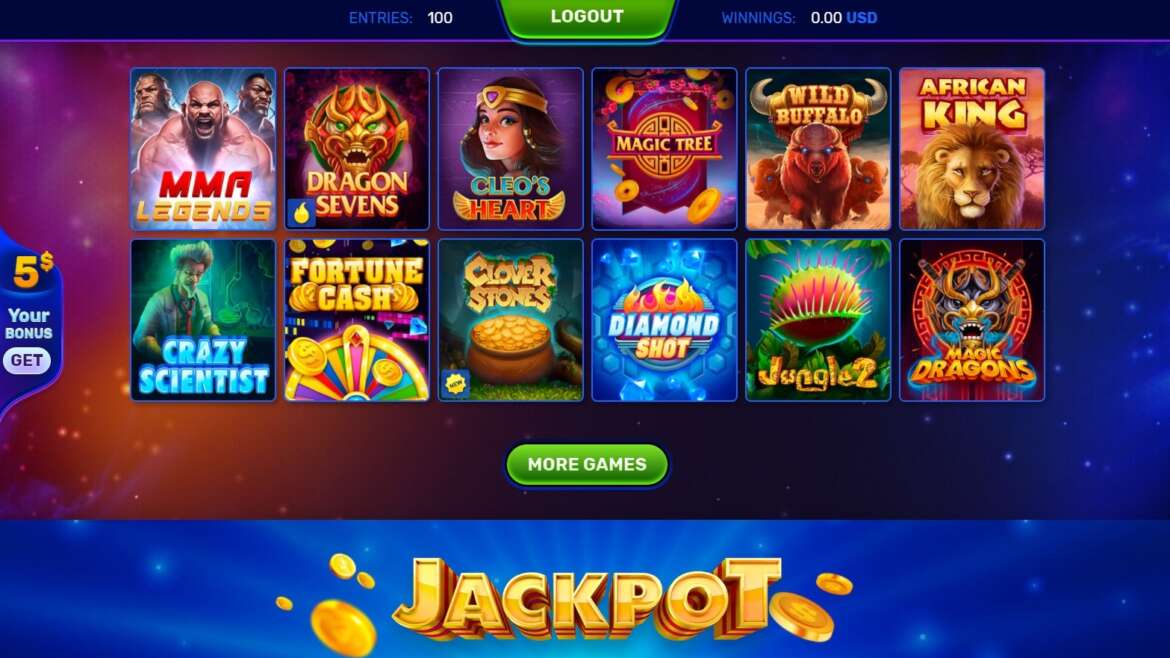Image resolution: width=1170 pixels, height=658 pixels.
Task: Open the MMA Legends game tile
Action: (x=203, y=148)
